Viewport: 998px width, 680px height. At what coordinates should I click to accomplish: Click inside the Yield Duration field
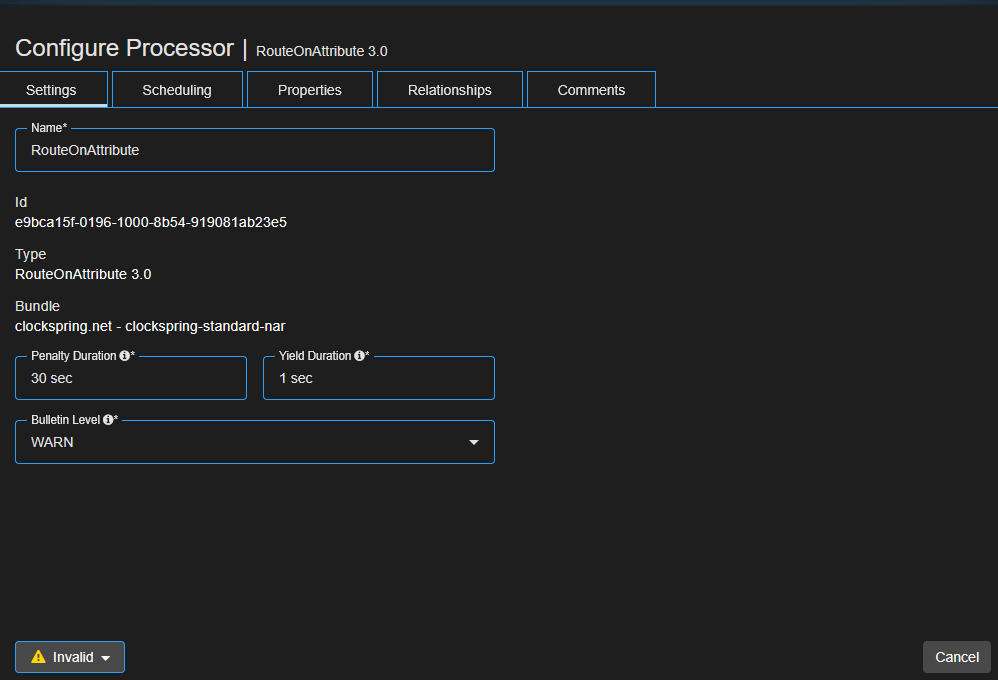tap(378, 378)
